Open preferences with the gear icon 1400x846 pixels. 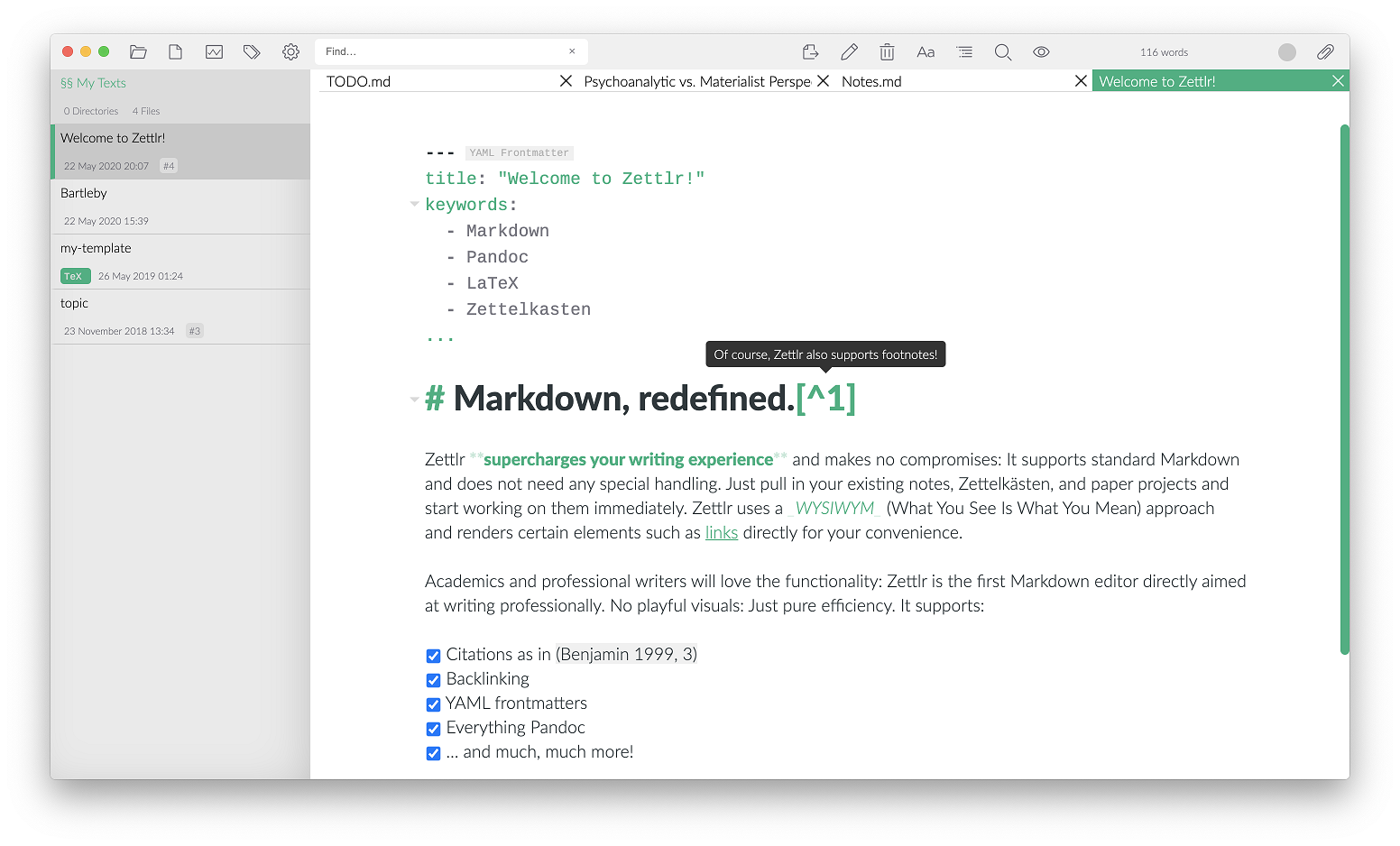290,52
